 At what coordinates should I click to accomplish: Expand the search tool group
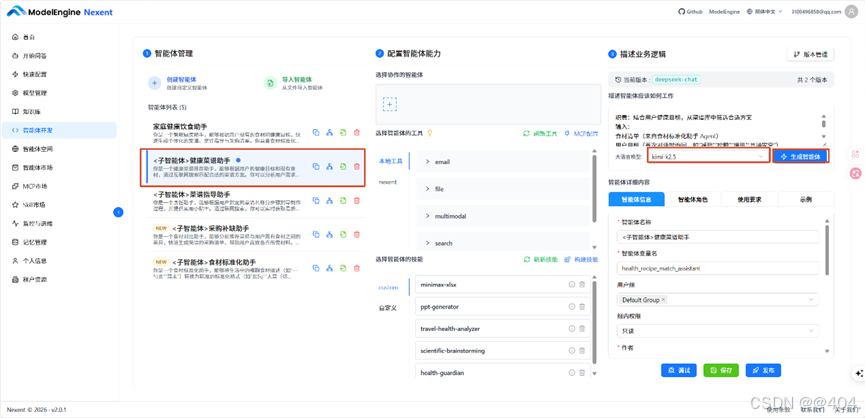click(x=503, y=243)
